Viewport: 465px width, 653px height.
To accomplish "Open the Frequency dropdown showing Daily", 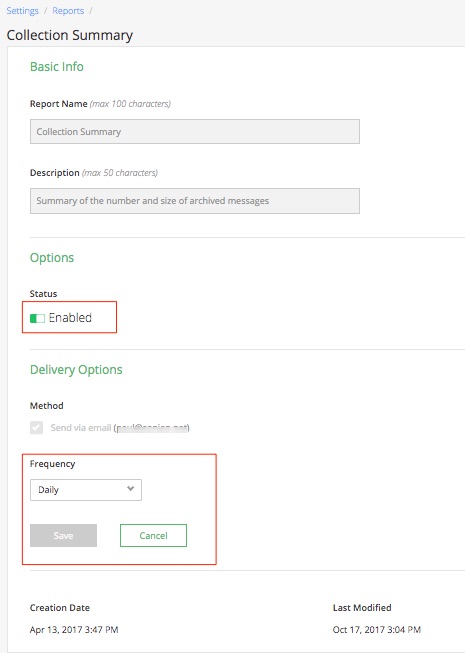I will click(x=86, y=490).
